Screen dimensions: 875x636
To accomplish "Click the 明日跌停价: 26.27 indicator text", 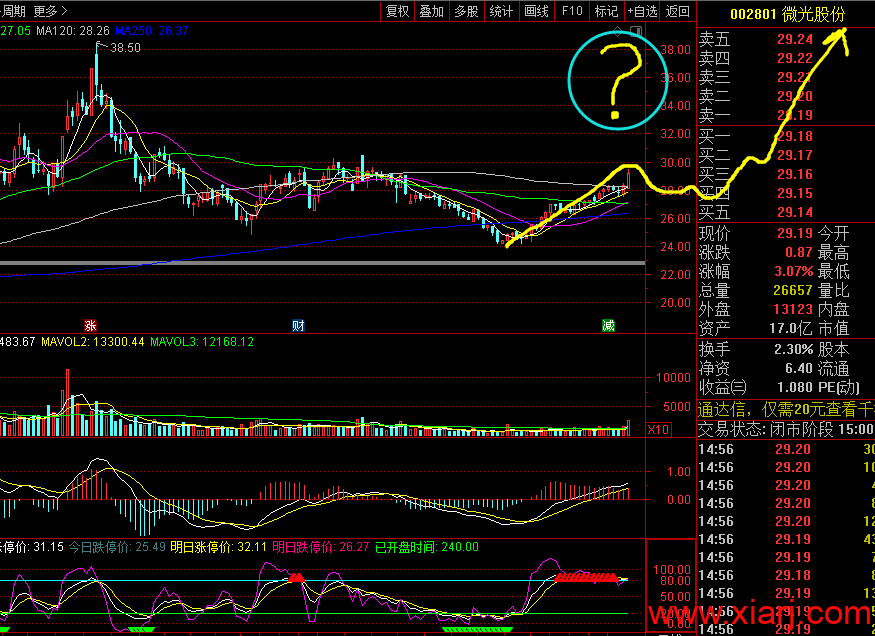I will coord(321,547).
